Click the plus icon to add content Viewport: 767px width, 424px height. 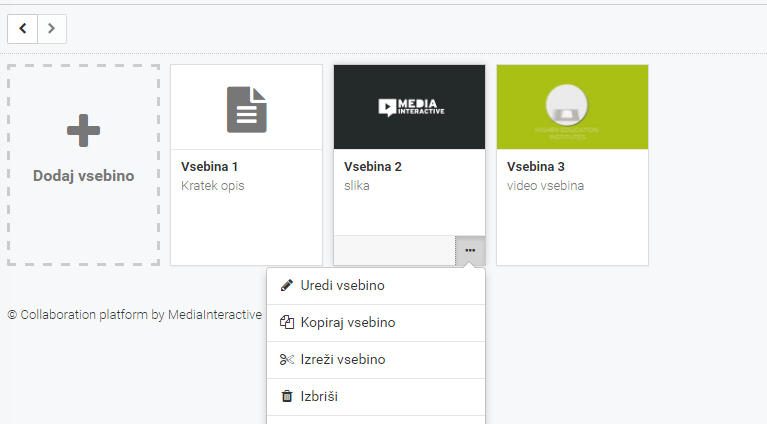[x=84, y=131]
